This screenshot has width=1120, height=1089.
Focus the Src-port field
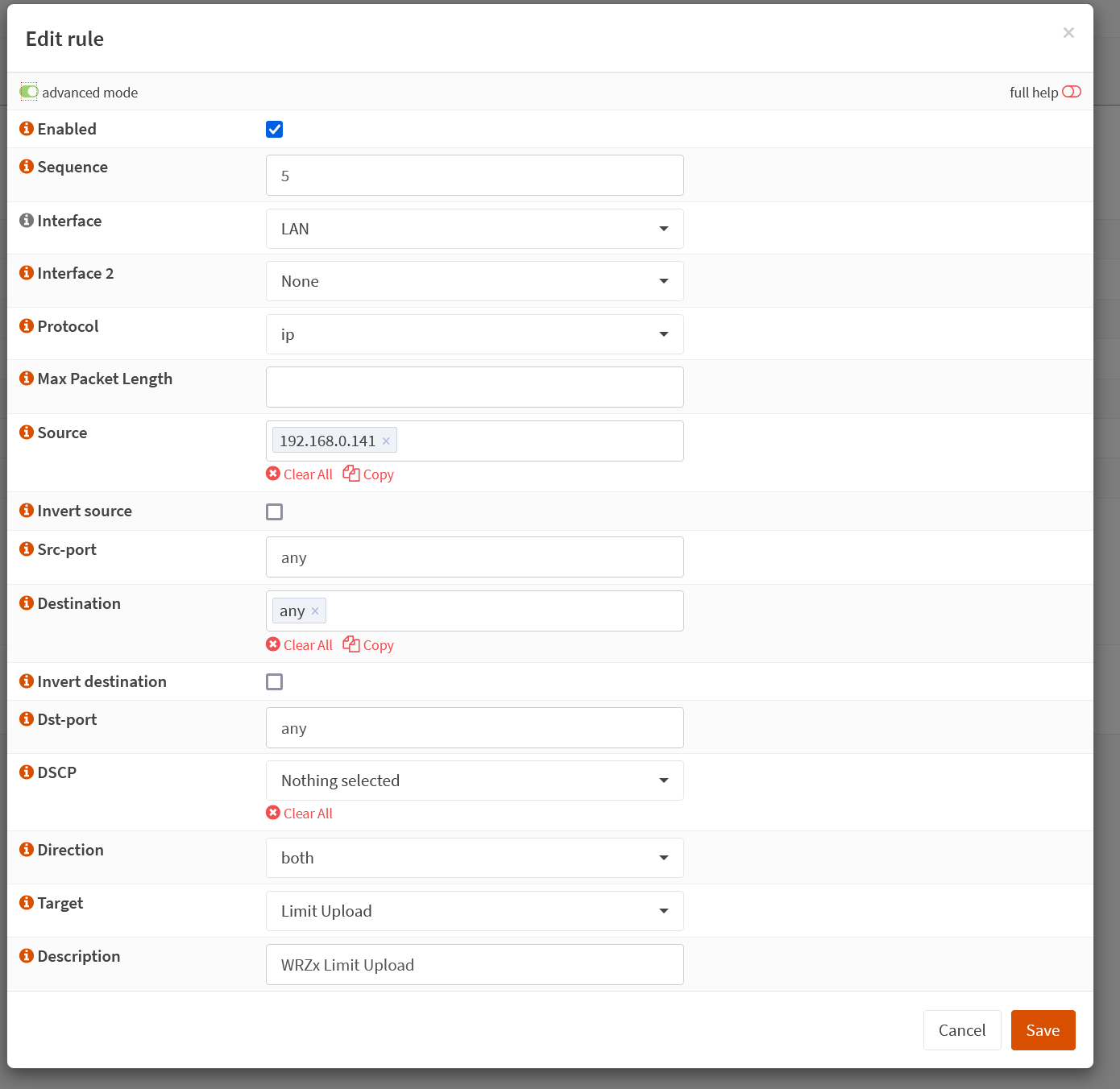coord(475,557)
